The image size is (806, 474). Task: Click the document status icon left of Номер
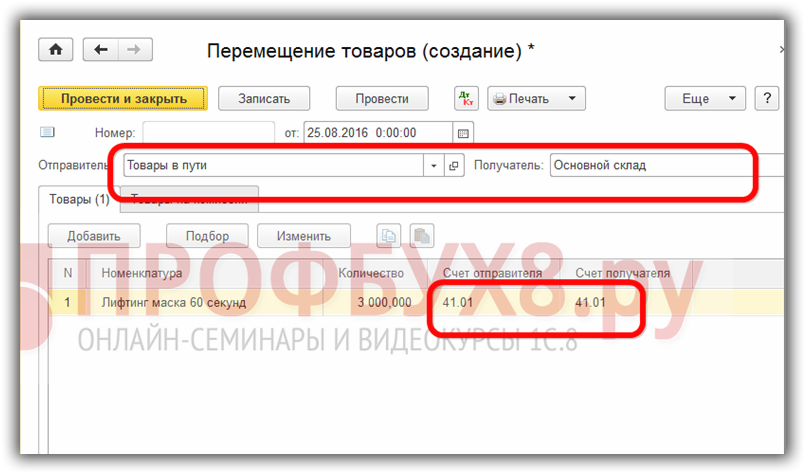pos(47,132)
